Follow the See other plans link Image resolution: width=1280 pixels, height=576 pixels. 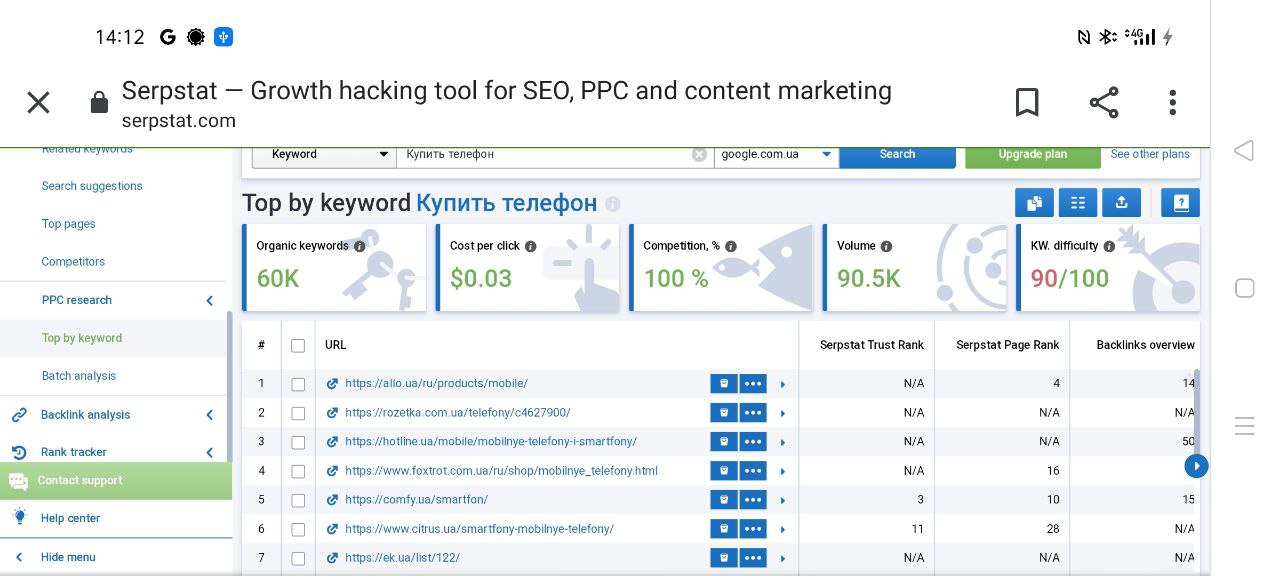(x=1150, y=154)
